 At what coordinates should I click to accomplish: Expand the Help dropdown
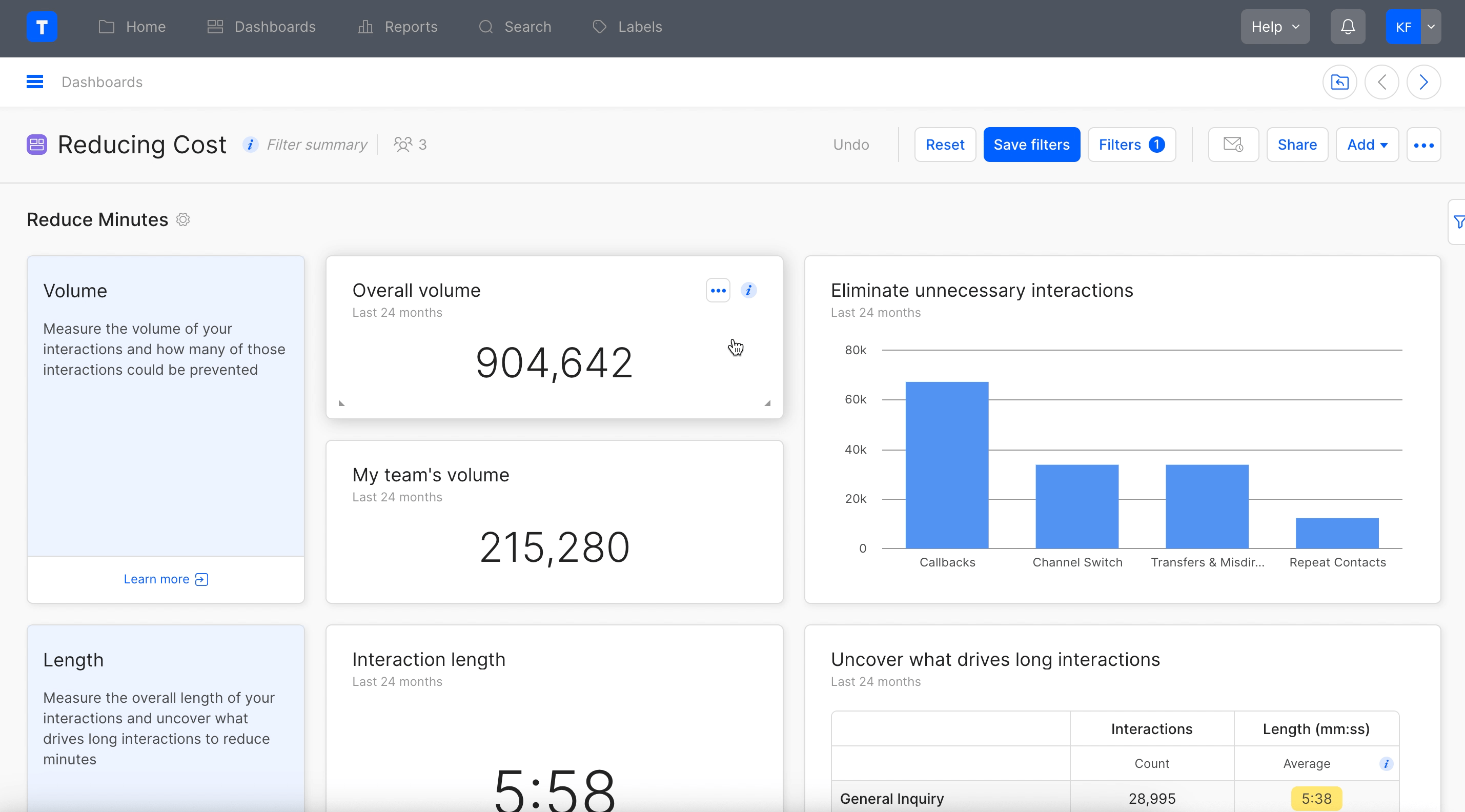tap(1274, 27)
